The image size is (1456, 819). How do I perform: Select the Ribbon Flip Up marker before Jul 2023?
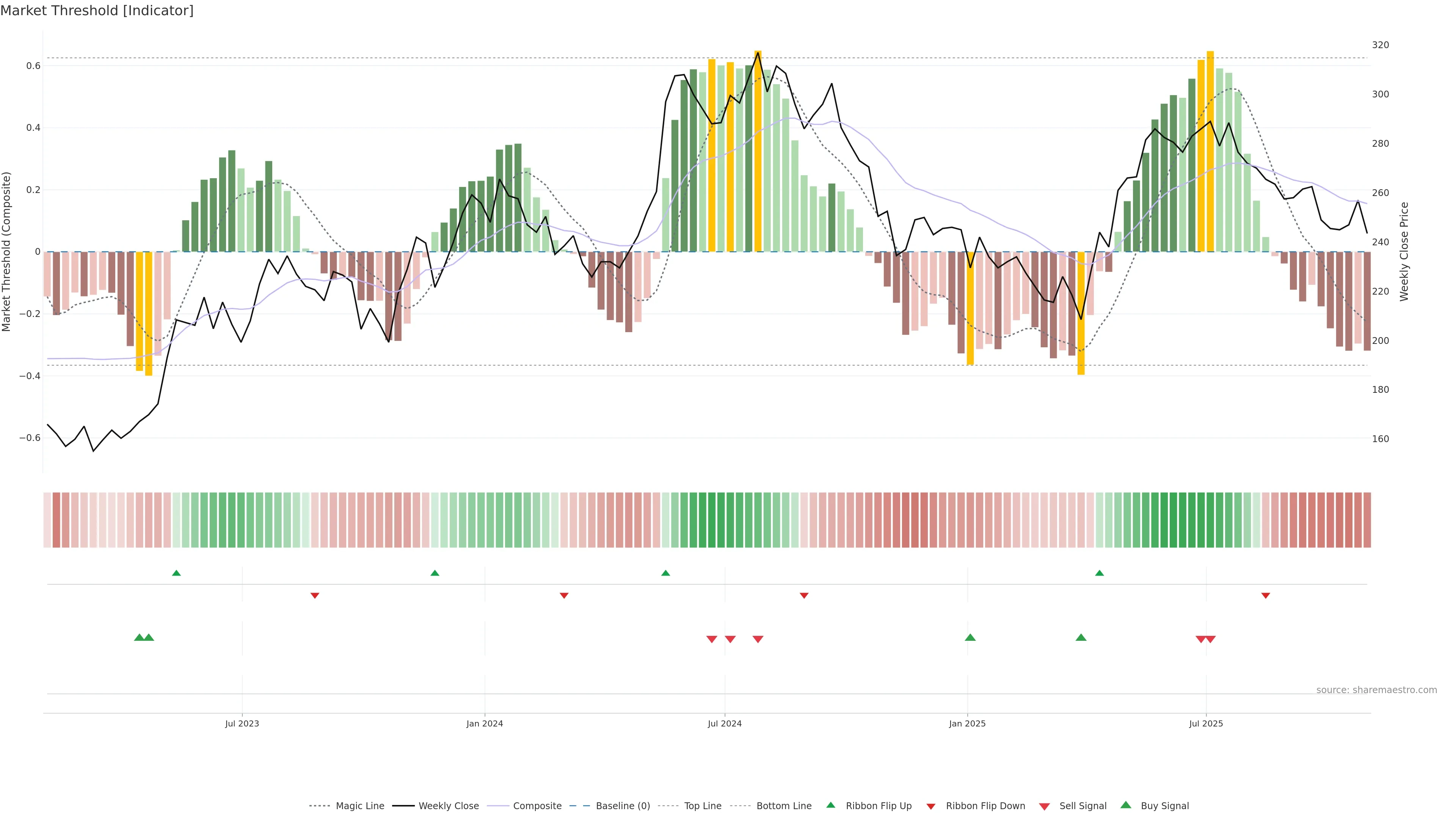pyautogui.click(x=176, y=573)
